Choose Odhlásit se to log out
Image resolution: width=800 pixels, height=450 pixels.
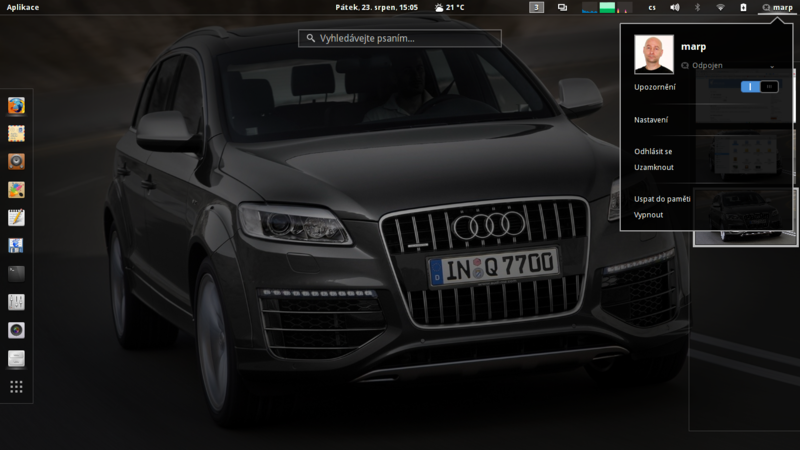click(x=653, y=152)
